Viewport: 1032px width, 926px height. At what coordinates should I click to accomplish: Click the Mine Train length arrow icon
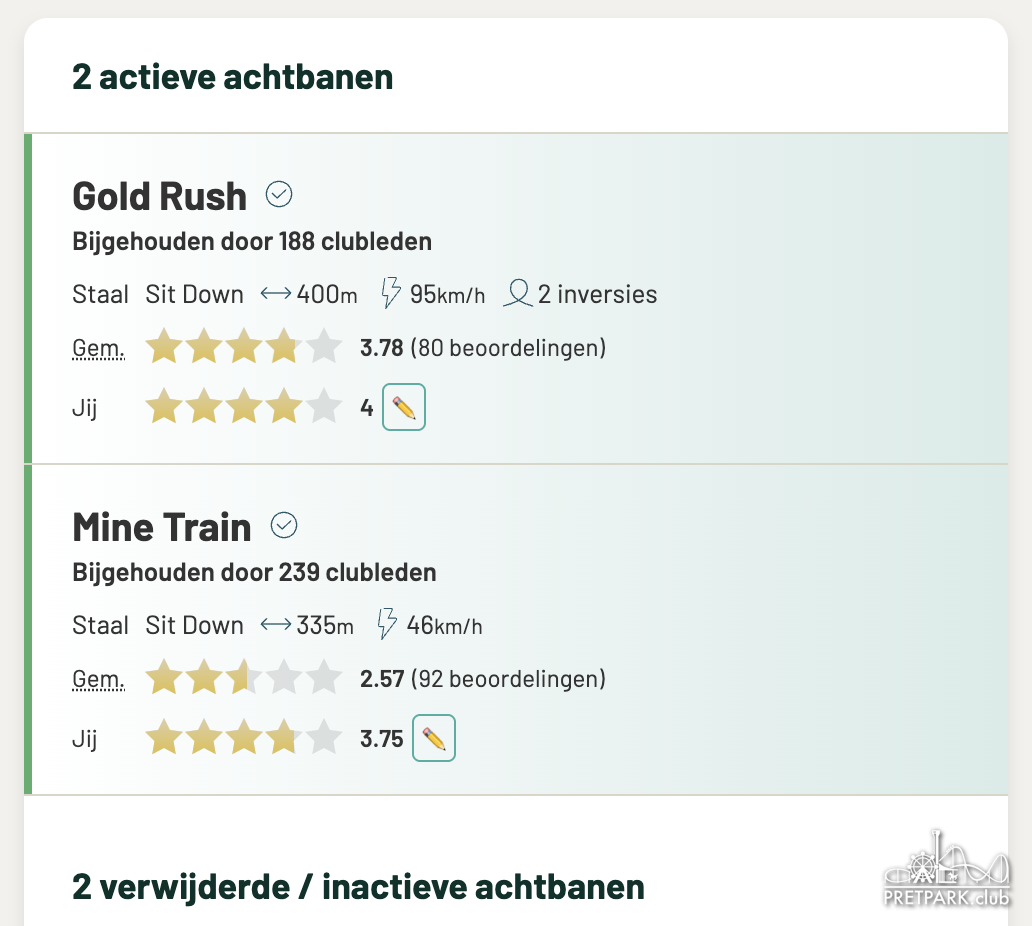[275, 625]
